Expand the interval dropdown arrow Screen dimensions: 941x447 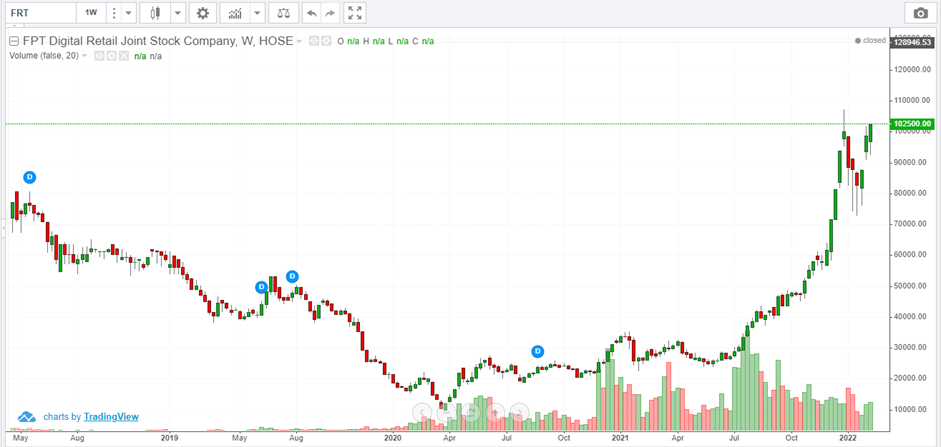[128, 13]
